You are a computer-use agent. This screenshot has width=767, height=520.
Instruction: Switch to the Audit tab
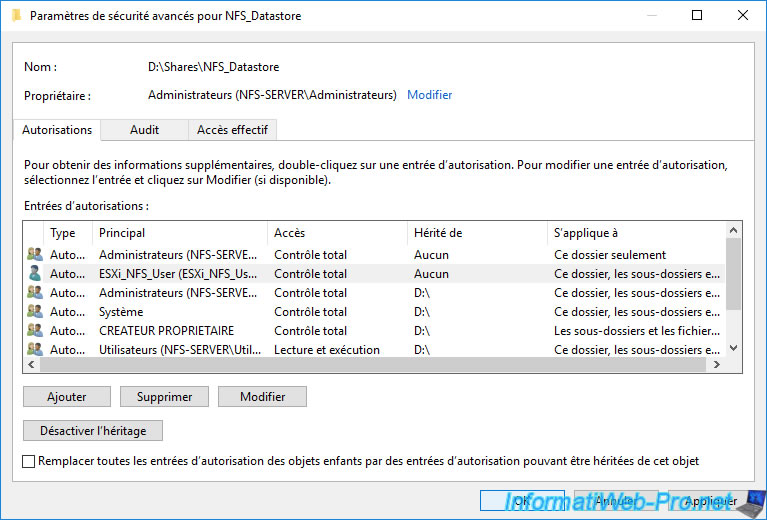tap(144, 130)
